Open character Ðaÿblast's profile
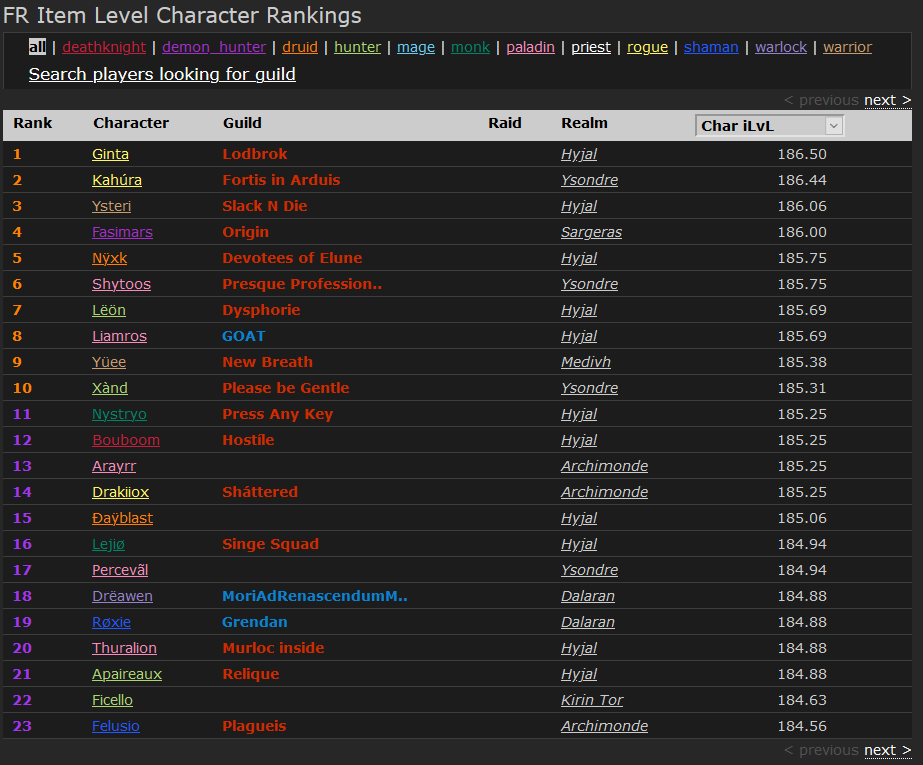923x765 pixels. click(x=122, y=518)
